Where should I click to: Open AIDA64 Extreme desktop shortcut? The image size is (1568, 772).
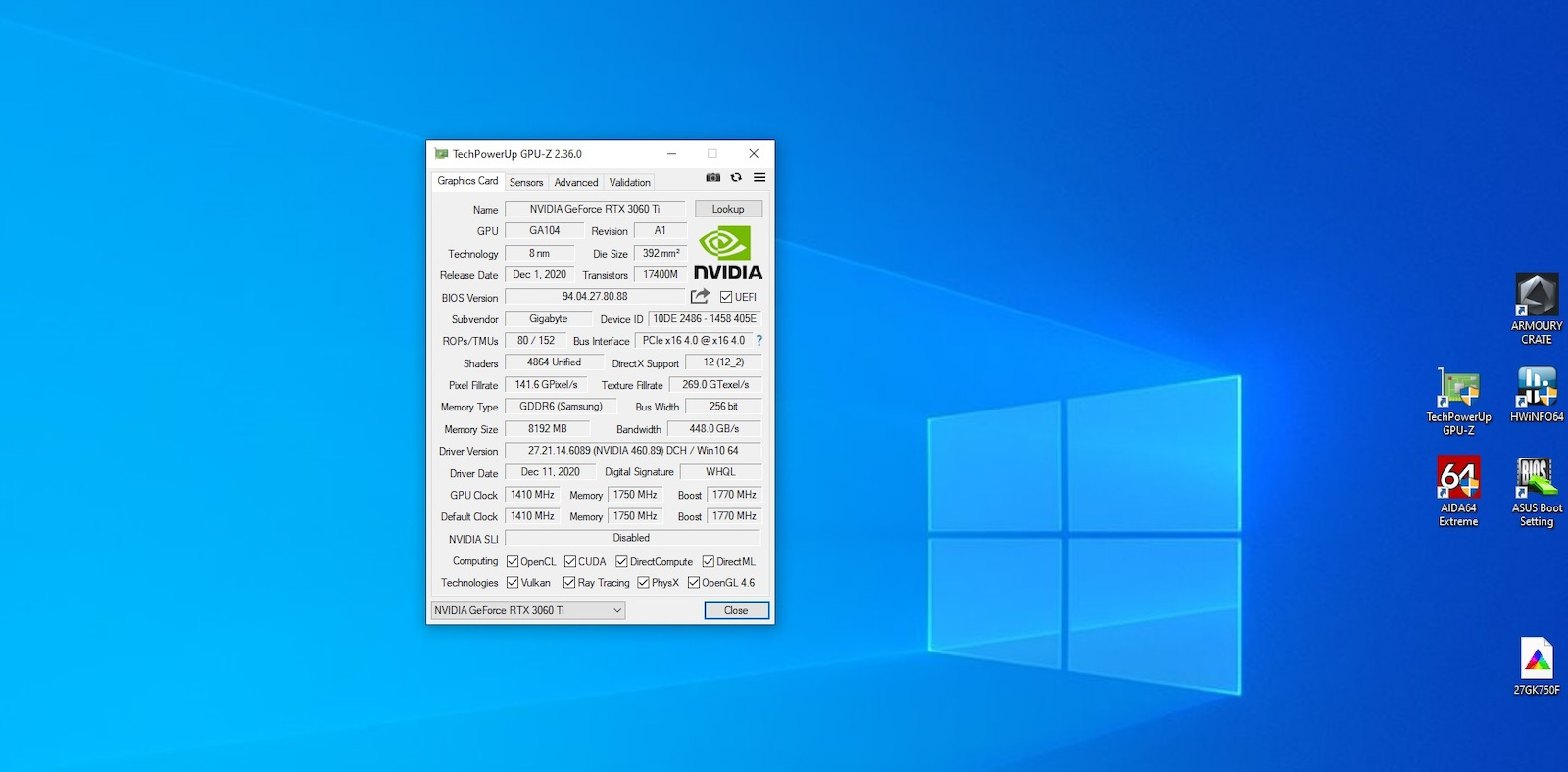[1458, 492]
